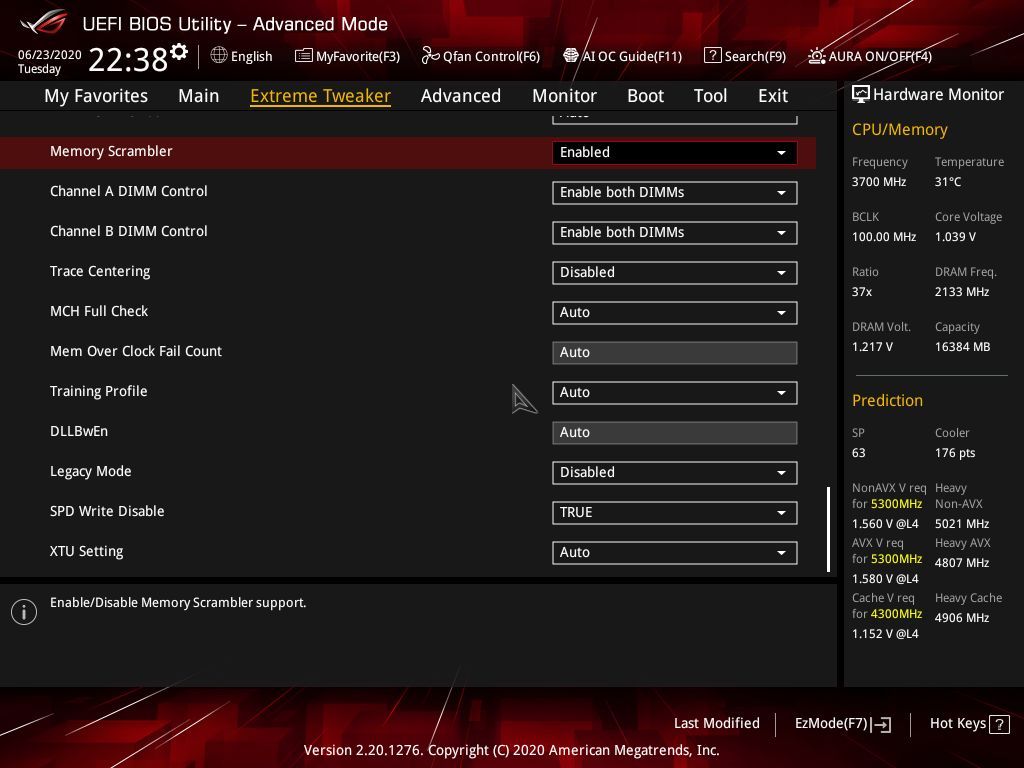
Task: Open time settings gear icon
Action: click(179, 52)
